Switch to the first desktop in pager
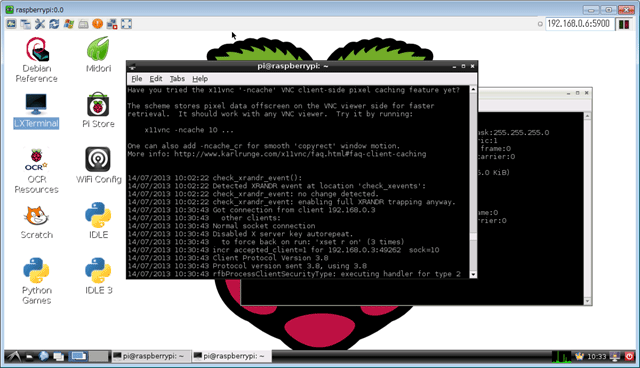 78,356
